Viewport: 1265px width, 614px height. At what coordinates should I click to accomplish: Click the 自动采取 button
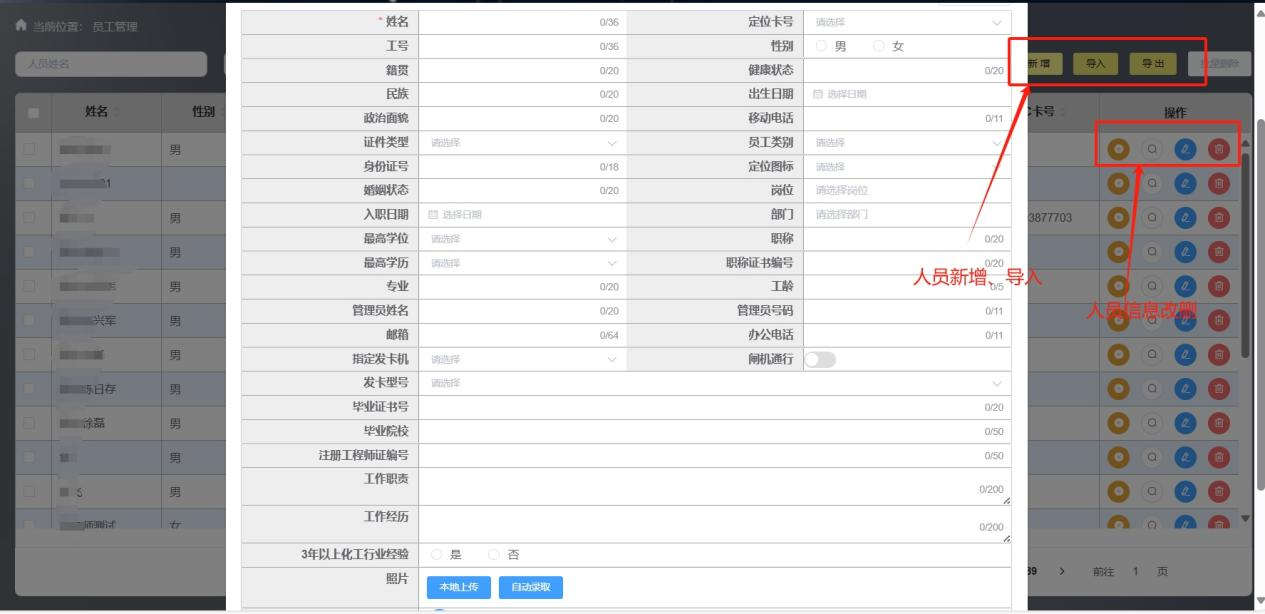pos(531,587)
